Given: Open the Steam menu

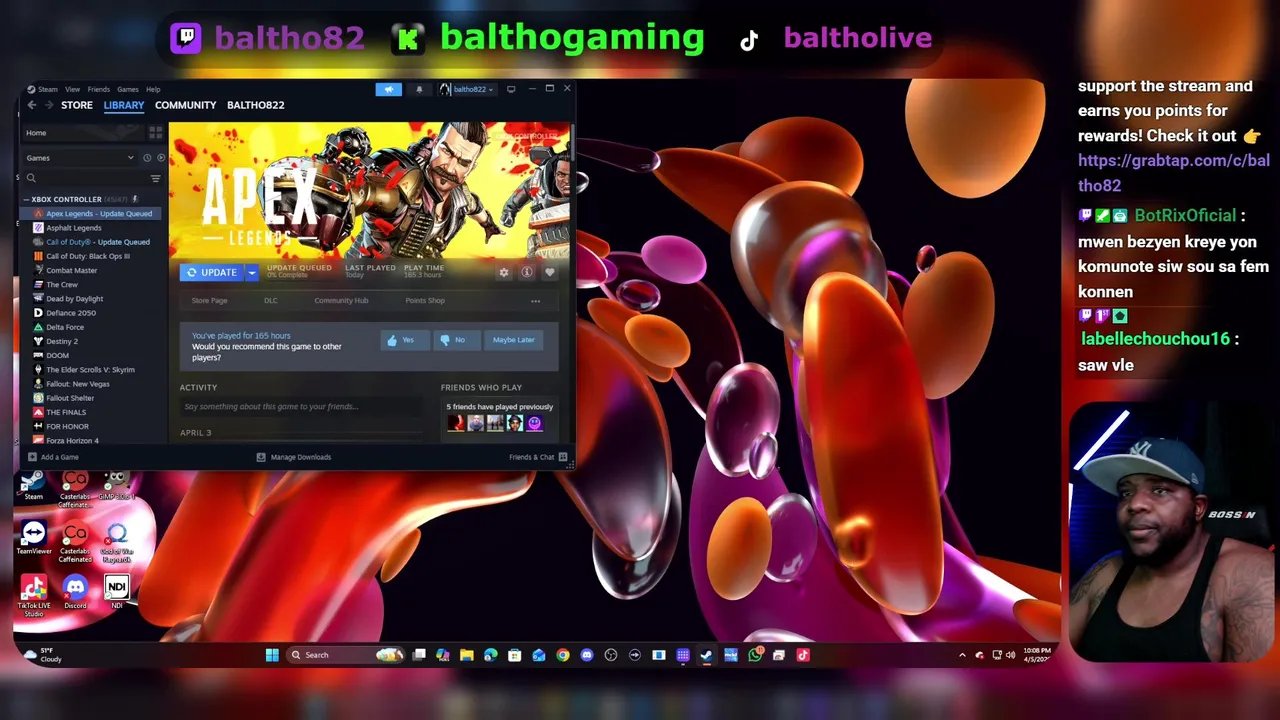Looking at the screenshot, I should point(47,89).
